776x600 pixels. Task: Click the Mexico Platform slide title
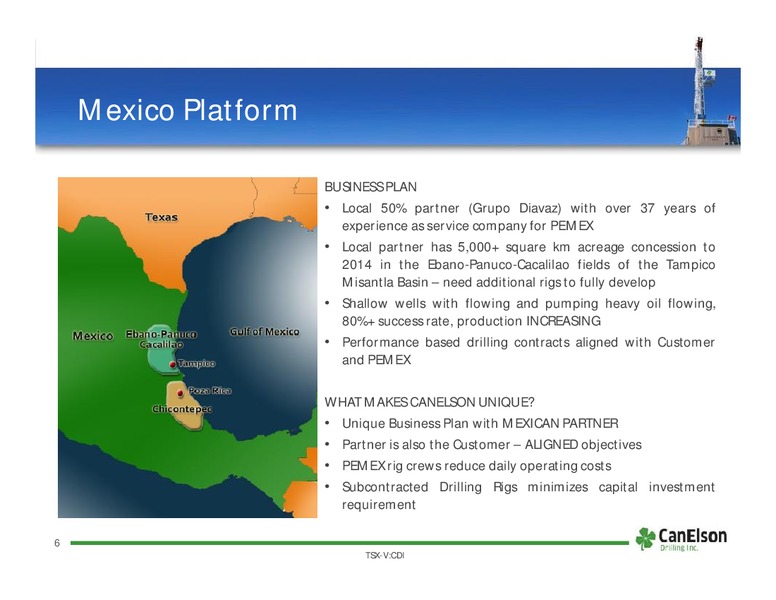tap(188, 109)
